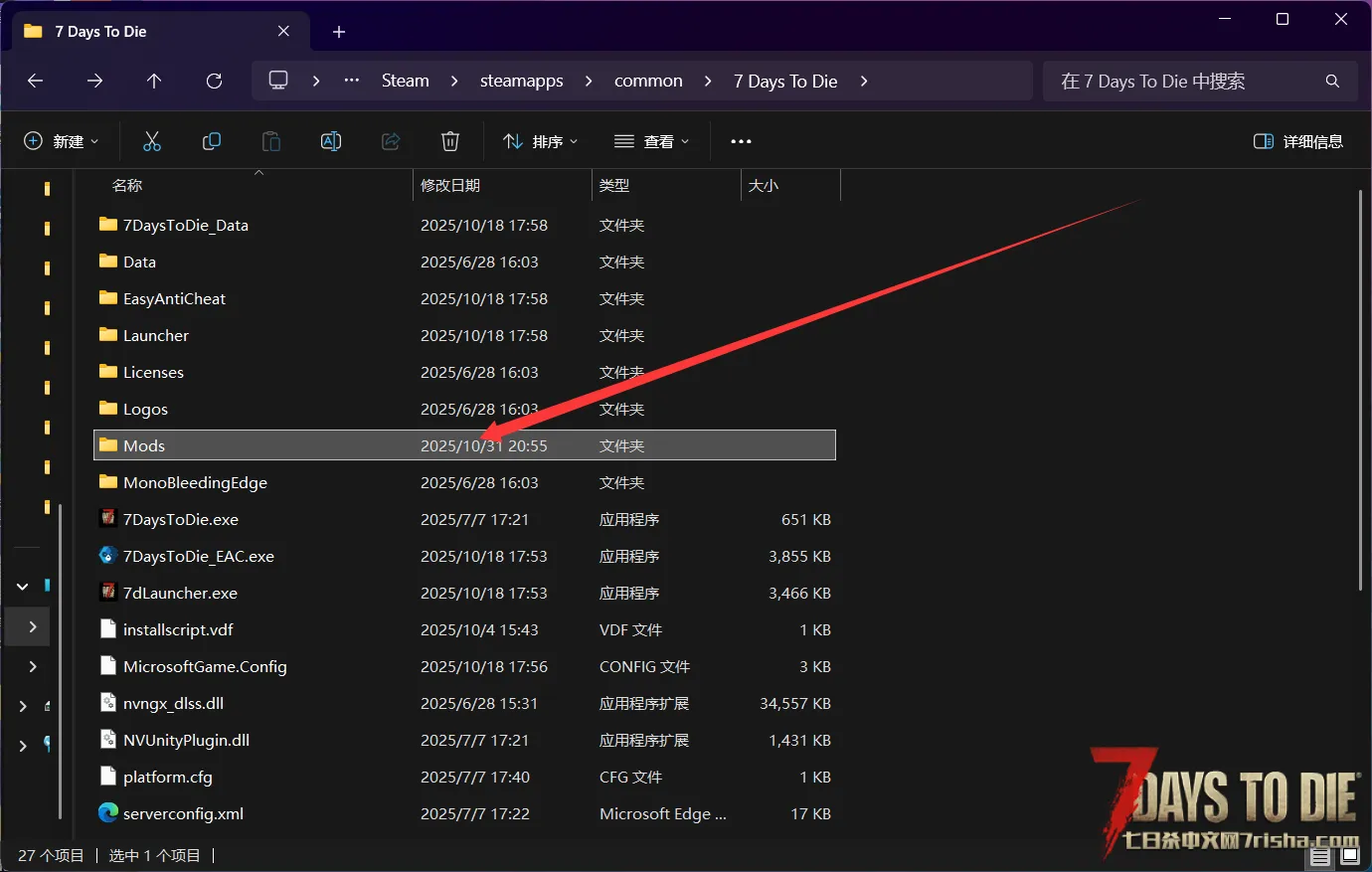Select the Mods folder
Screen dimensions: 1372x872
coord(144,445)
